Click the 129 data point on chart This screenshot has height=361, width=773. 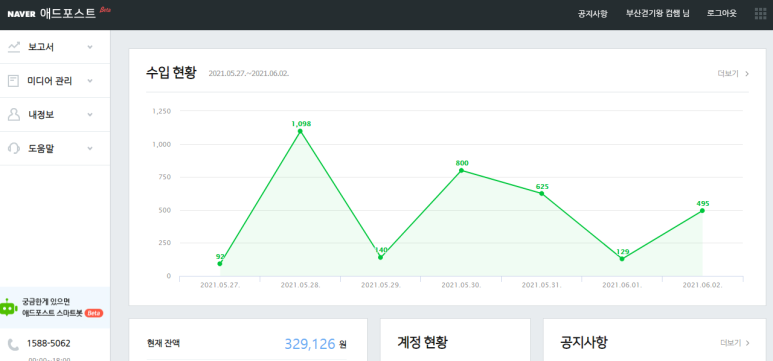[x=622, y=259]
